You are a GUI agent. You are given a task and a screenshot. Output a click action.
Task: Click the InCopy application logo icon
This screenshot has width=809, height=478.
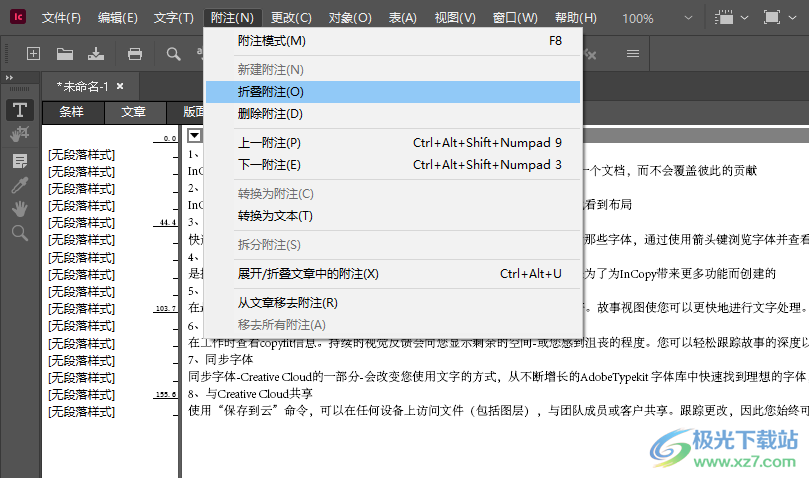click(18, 17)
